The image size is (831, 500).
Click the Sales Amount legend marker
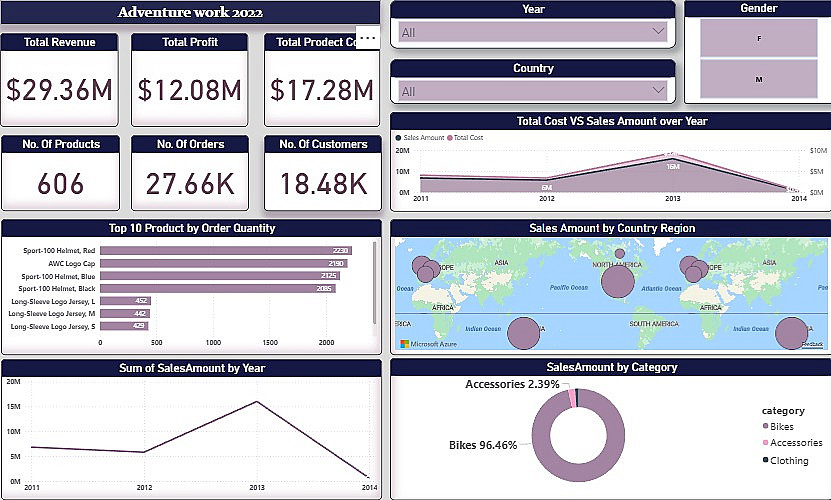point(399,137)
